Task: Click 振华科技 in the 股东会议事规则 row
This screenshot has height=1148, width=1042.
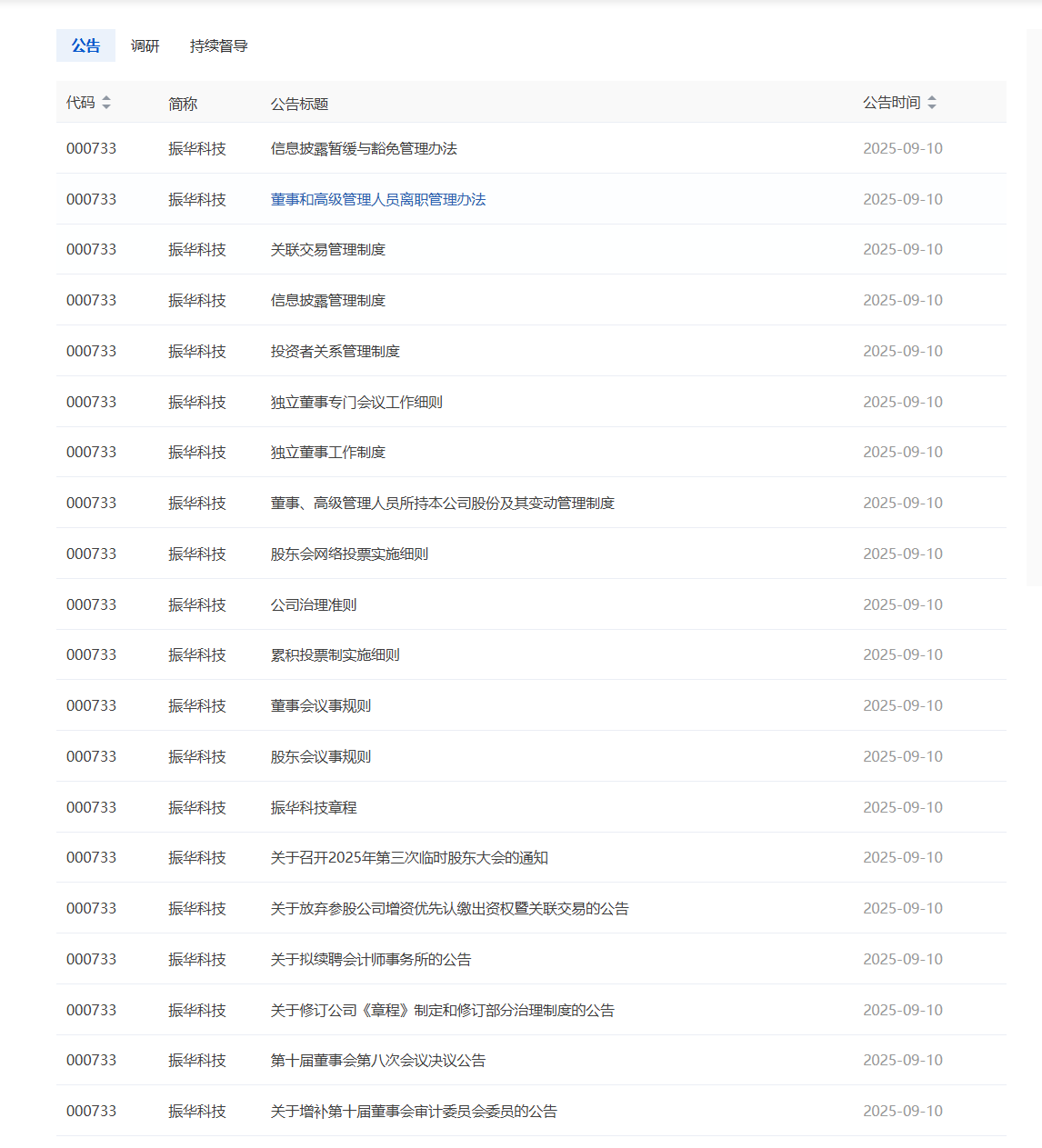Action: tap(197, 756)
